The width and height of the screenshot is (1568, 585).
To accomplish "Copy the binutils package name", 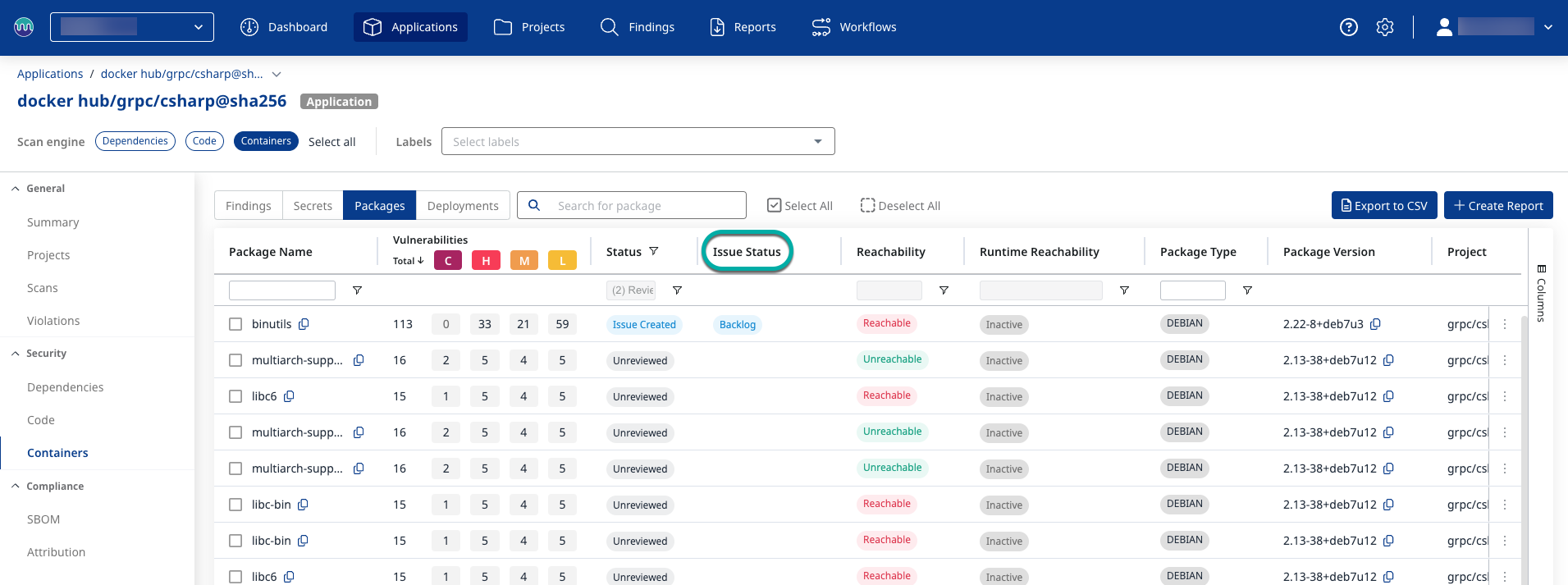I will click(x=304, y=324).
